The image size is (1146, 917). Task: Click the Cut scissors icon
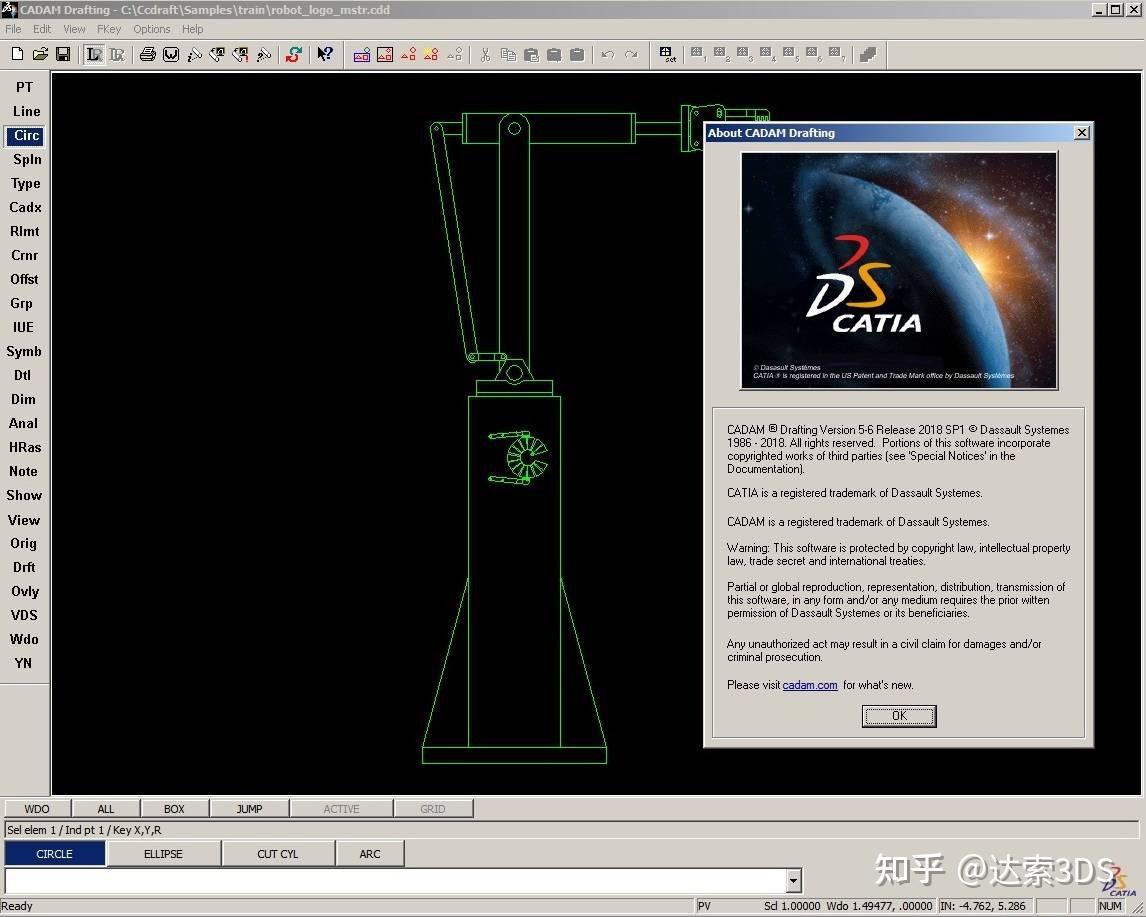(485, 54)
